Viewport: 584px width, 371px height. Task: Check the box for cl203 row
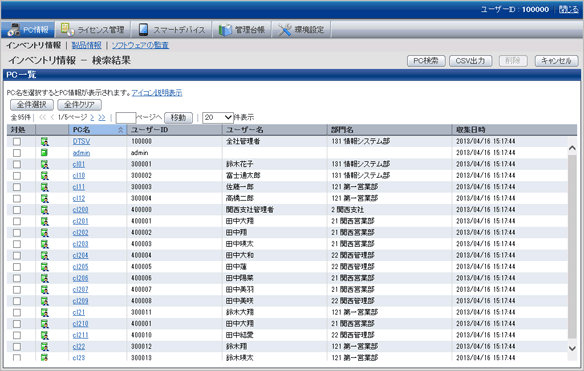coord(17,244)
